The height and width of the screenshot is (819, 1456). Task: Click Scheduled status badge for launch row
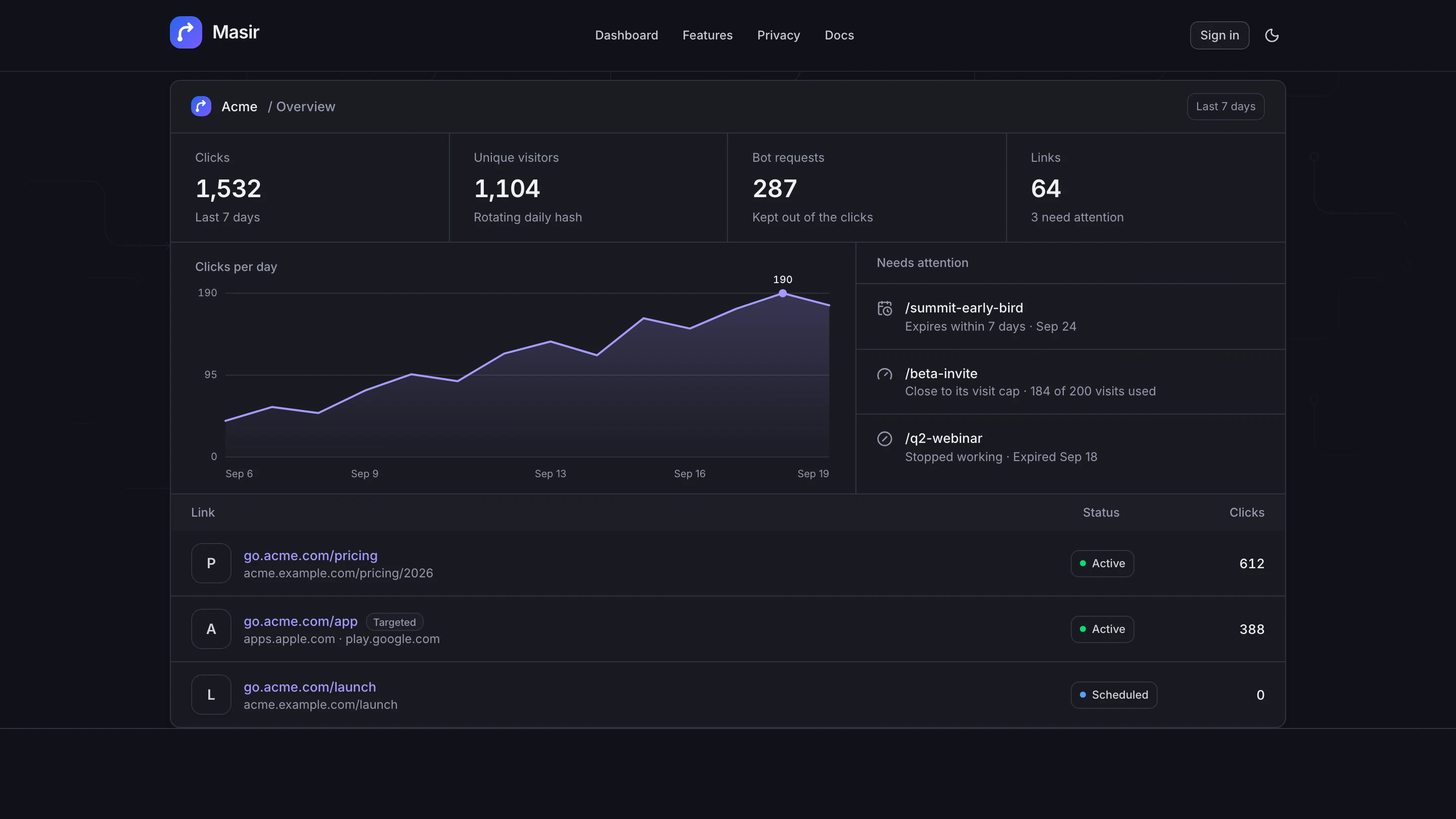point(1113,695)
